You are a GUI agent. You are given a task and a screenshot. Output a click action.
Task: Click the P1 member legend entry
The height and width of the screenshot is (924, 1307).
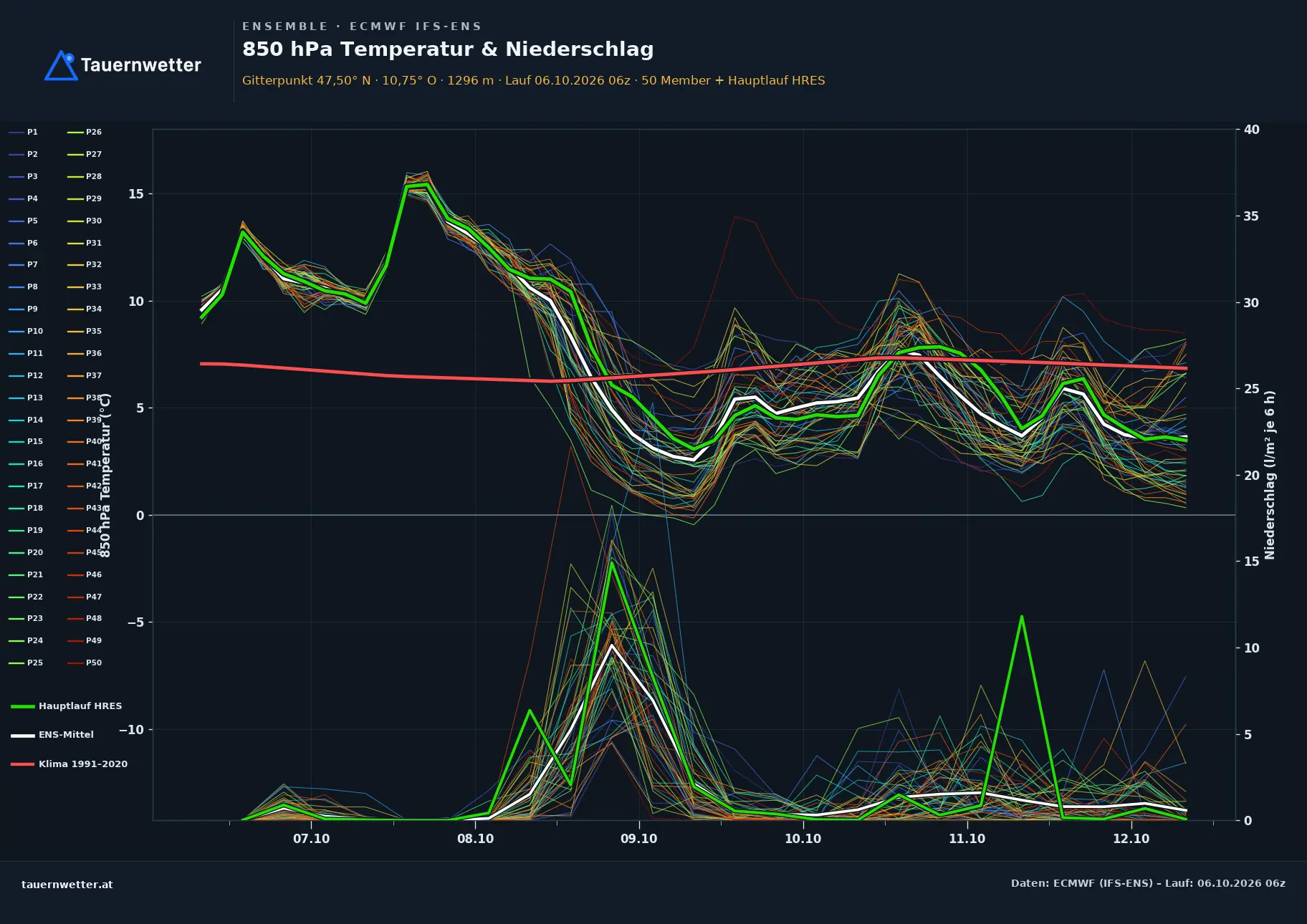click(24, 132)
